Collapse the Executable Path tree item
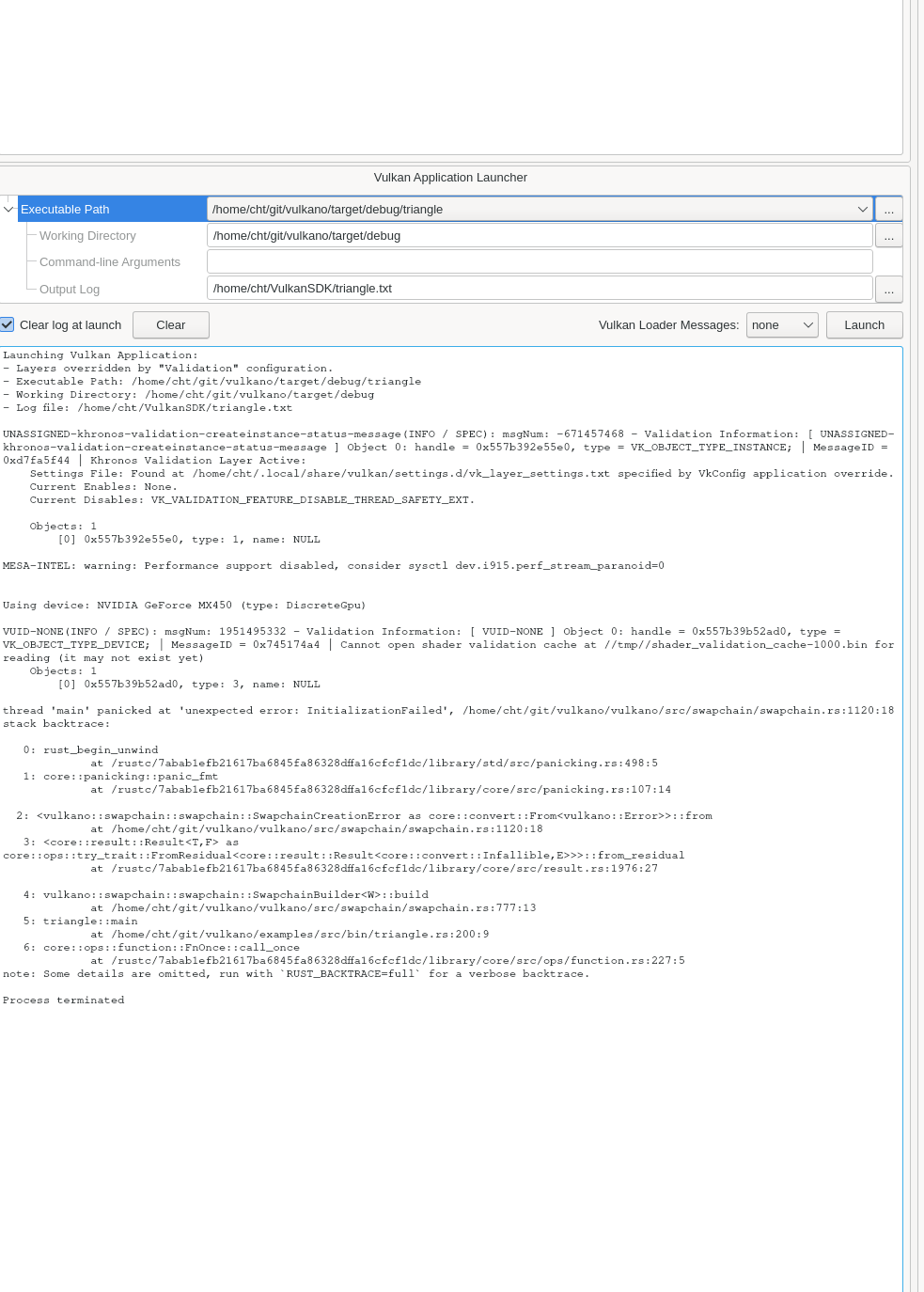 [x=8, y=209]
